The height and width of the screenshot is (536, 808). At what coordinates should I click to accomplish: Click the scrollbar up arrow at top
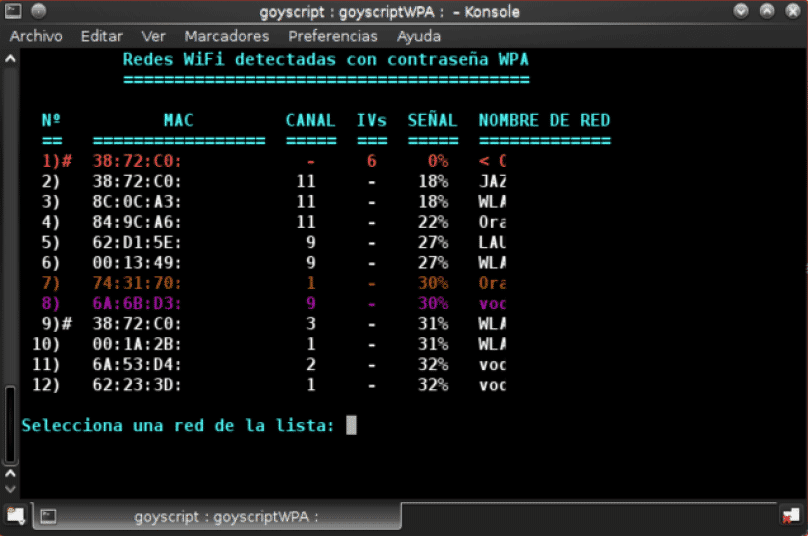tap(10, 59)
